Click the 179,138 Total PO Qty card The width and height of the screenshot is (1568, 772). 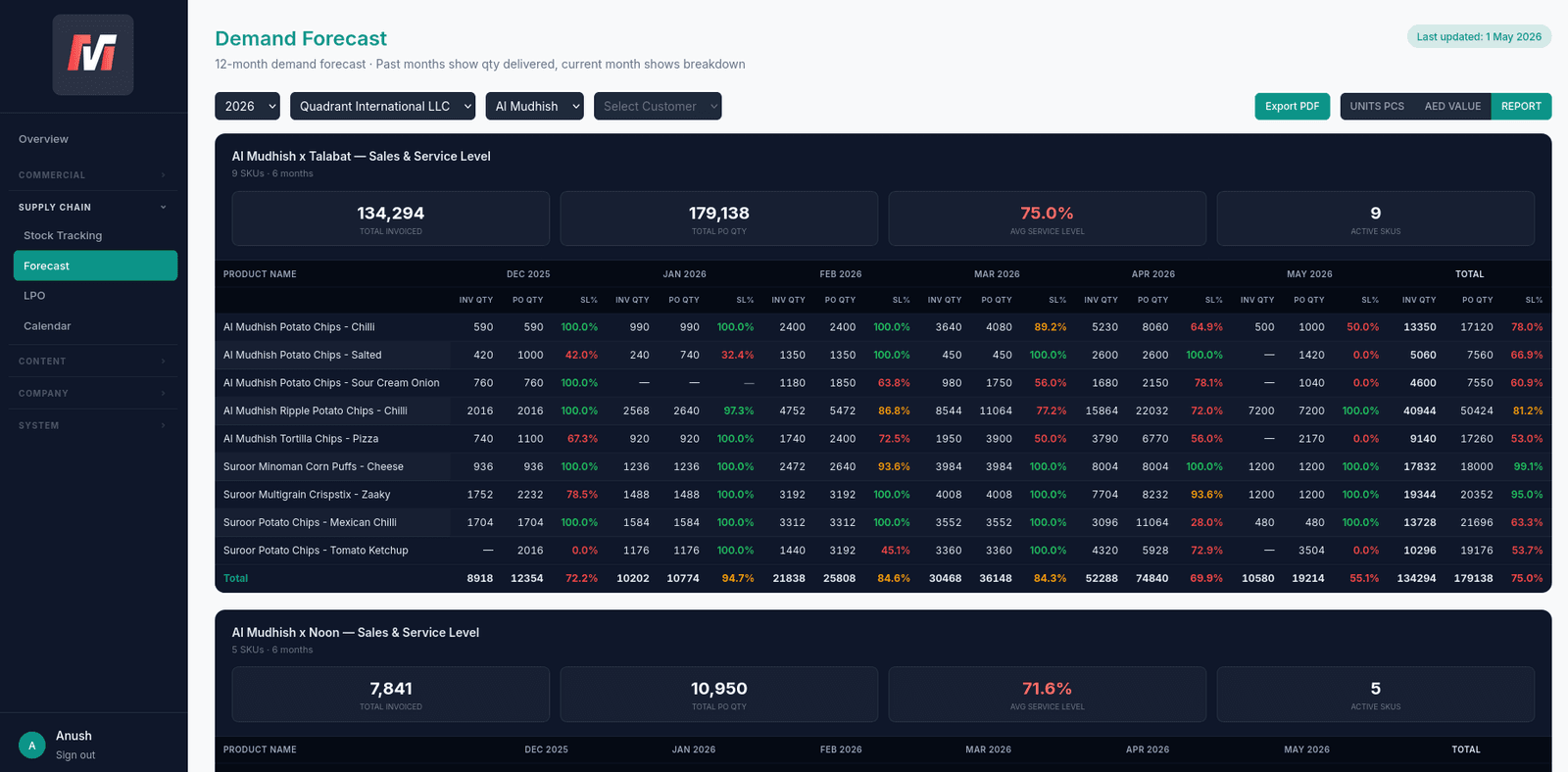(x=718, y=218)
